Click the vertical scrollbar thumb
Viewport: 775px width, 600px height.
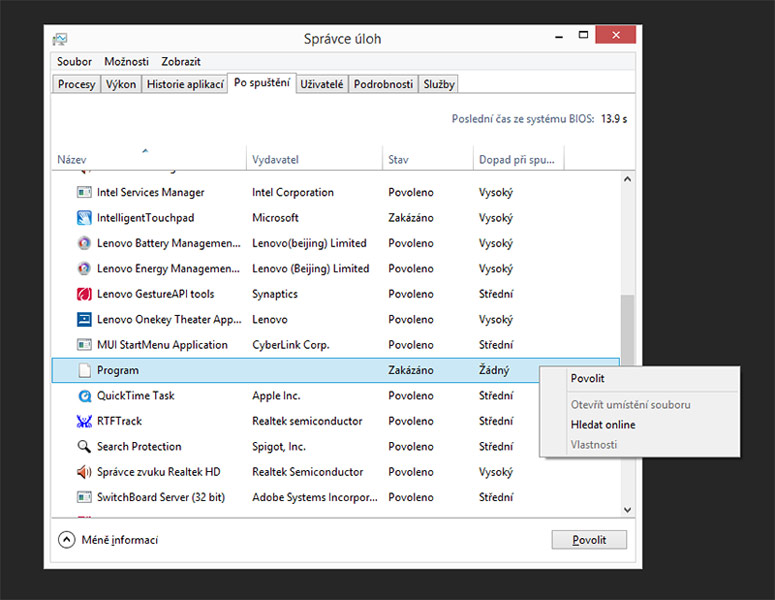[x=627, y=330]
